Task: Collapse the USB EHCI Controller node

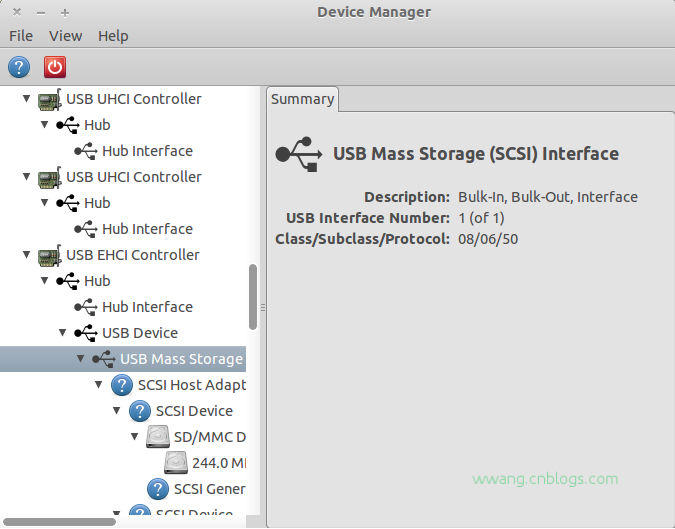Action: click(x=26, y=255)
